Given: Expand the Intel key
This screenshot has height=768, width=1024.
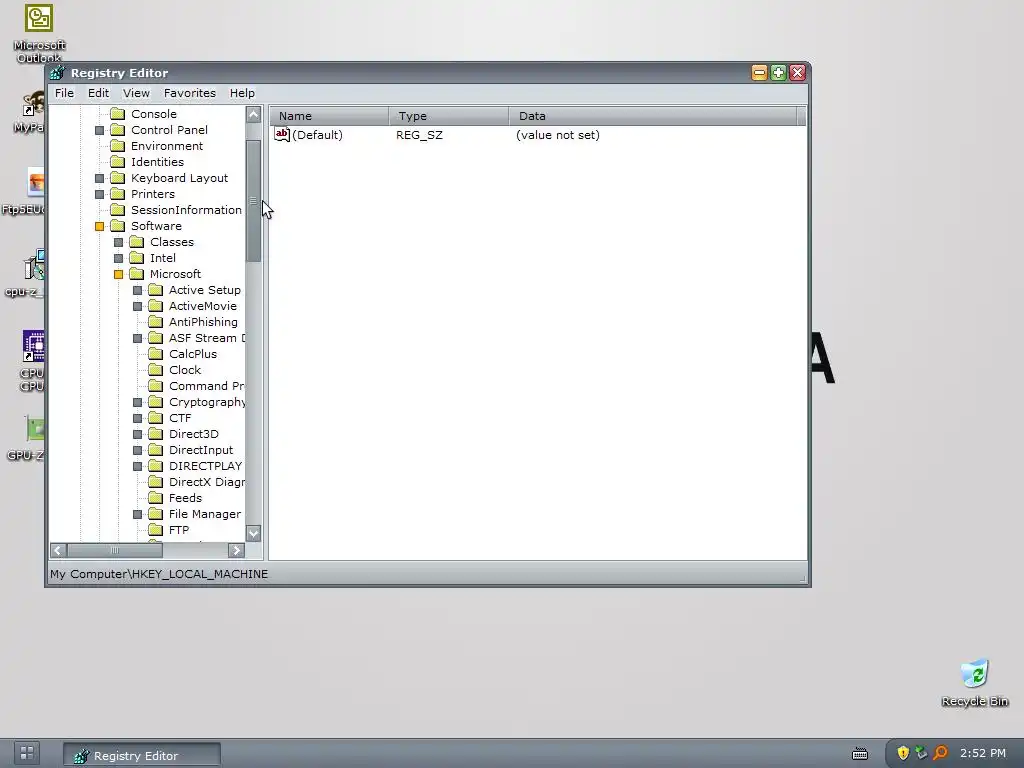Looking at the screenshot, I should pyautogui.click(x=118, y=259).
